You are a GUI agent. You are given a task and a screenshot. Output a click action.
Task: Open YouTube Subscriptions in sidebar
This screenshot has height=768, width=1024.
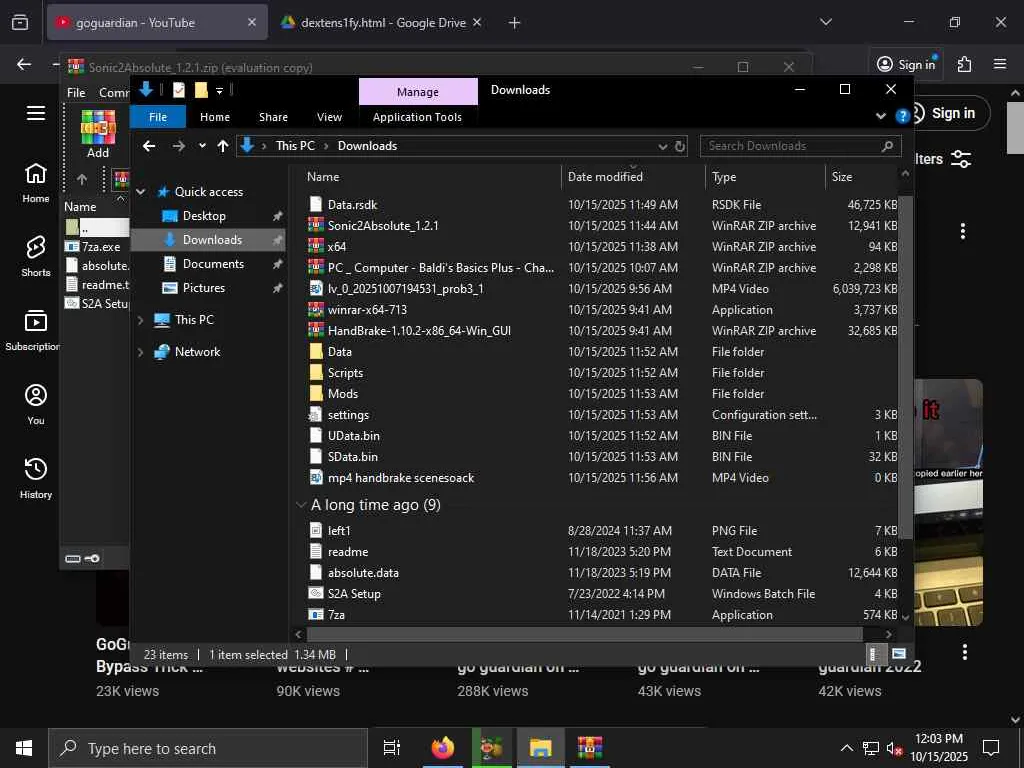[x=35, y=330]
